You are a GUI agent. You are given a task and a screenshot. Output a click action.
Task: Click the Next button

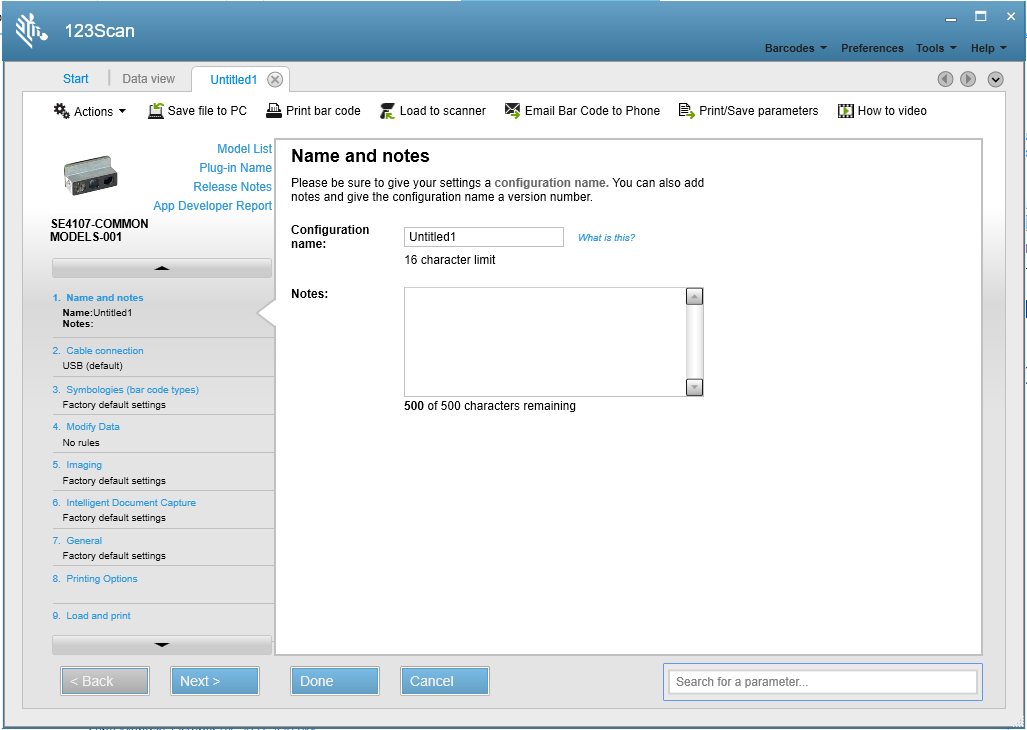[215, 681]
